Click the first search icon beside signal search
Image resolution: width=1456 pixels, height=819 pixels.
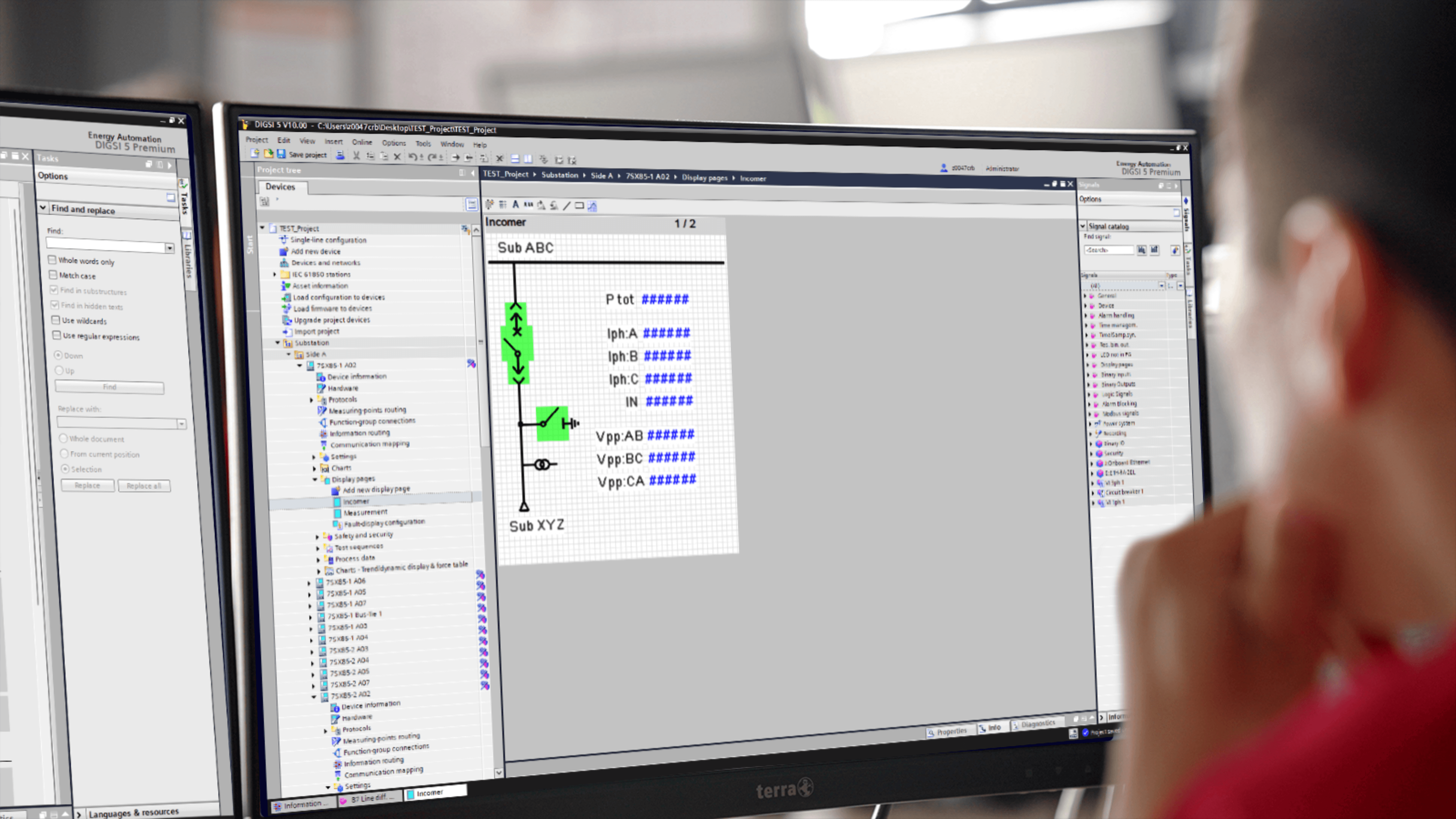click(1142, 250)
